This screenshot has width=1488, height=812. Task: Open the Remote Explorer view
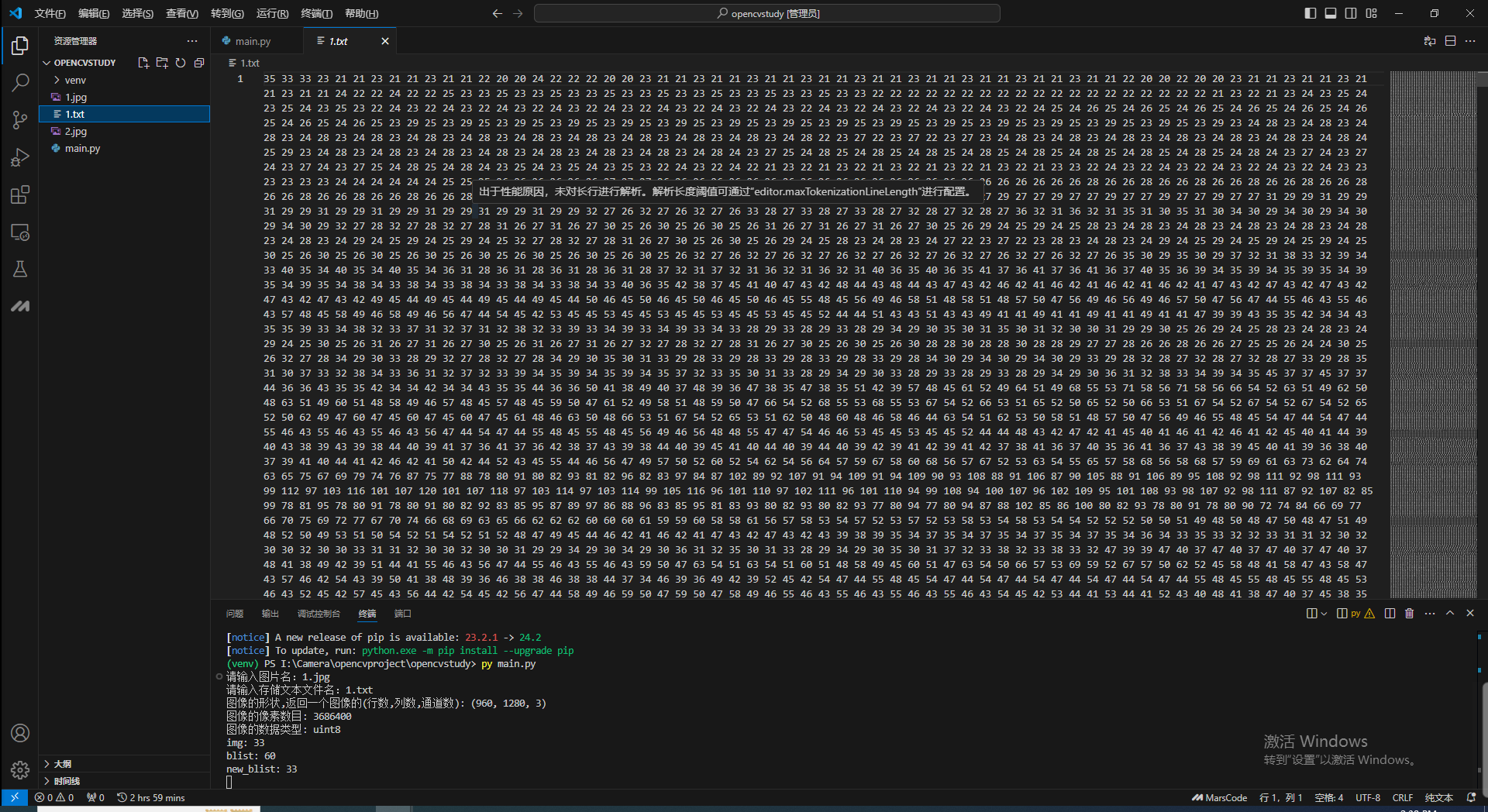[x=20, y=232]
